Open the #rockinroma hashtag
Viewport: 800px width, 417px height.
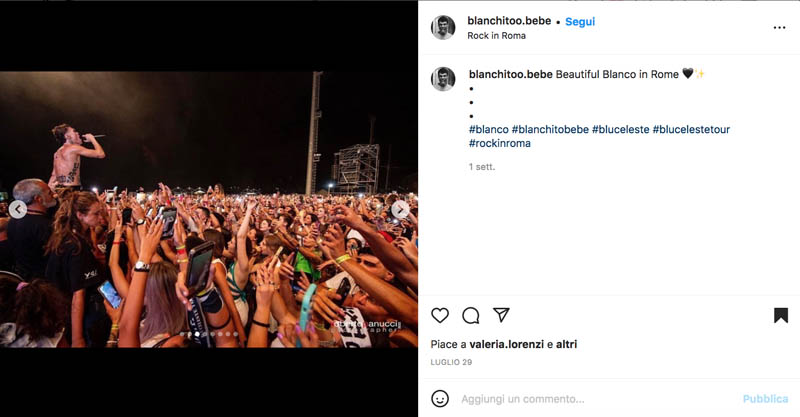[x=500, y=143]
